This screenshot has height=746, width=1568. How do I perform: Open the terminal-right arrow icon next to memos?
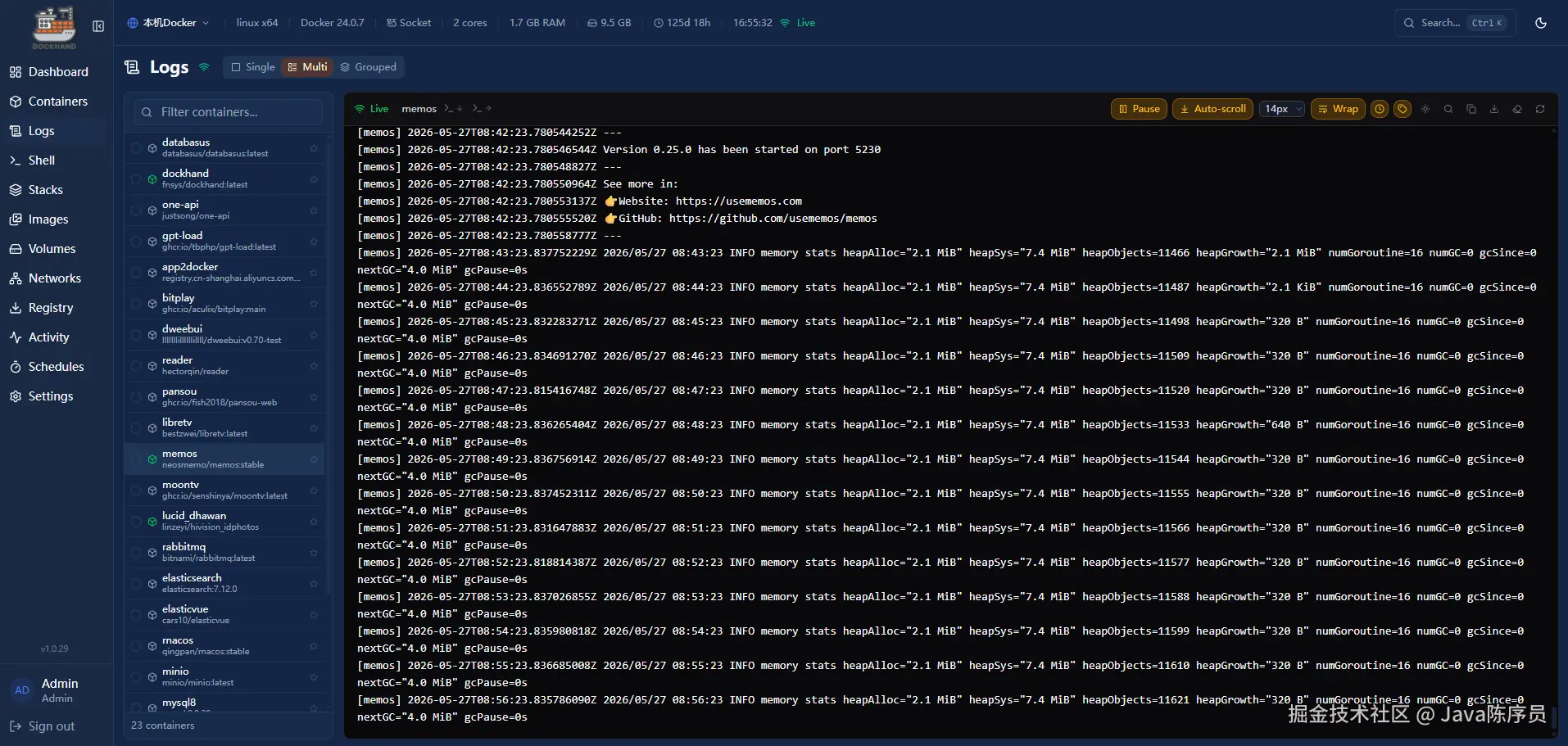(x=482, y=108)
